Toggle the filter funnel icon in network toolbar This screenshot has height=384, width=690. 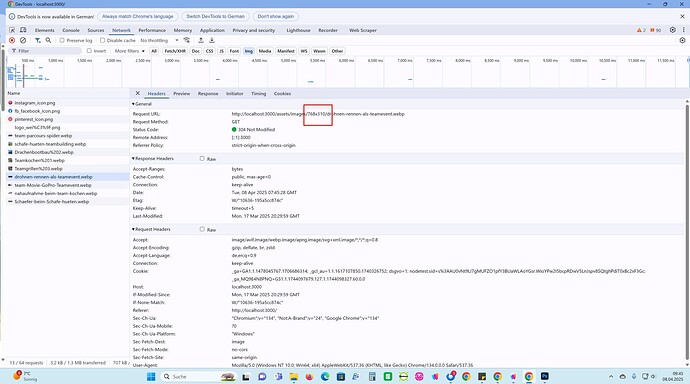[x=38, y=40]
